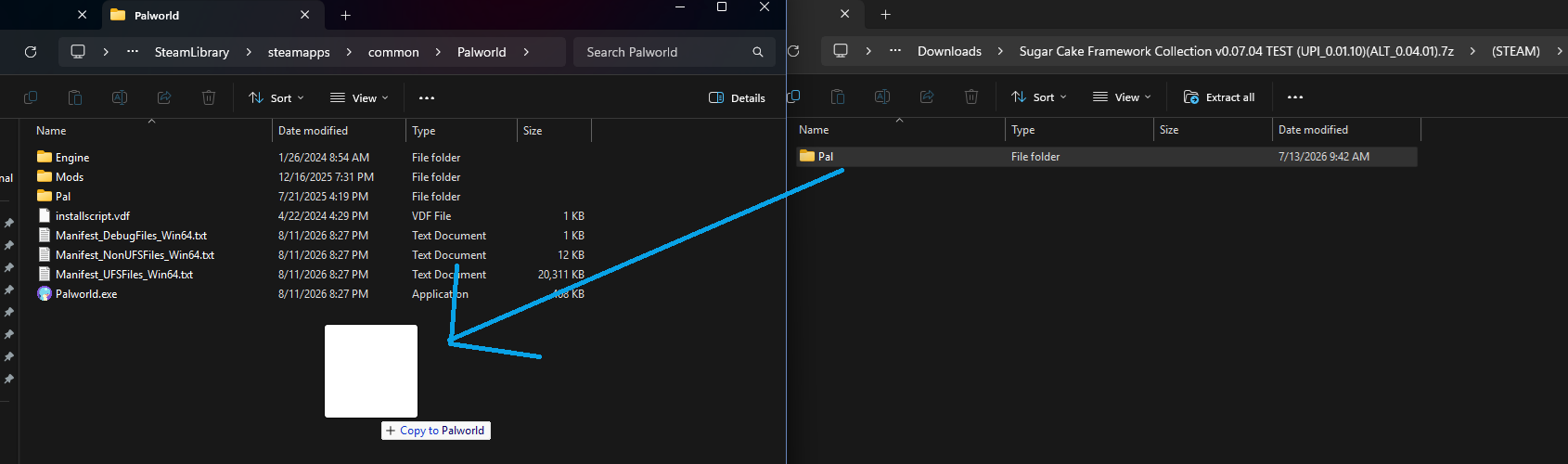Go to the SteamLibrary breadcrumb
Image resolution: width=1568 pixels, height=464 pixels.
[192, 52]
